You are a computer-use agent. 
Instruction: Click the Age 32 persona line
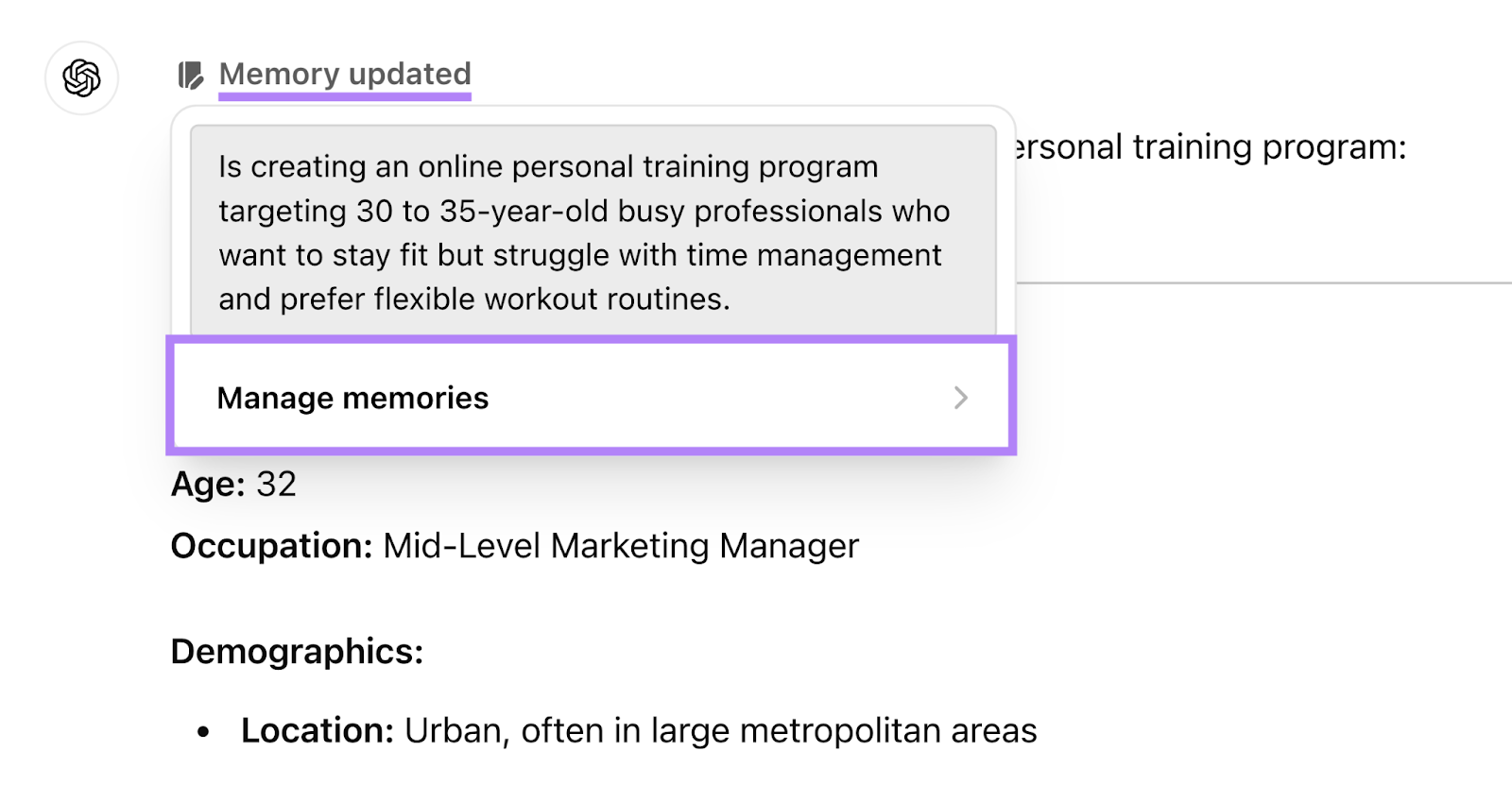(x=233, y=485)
